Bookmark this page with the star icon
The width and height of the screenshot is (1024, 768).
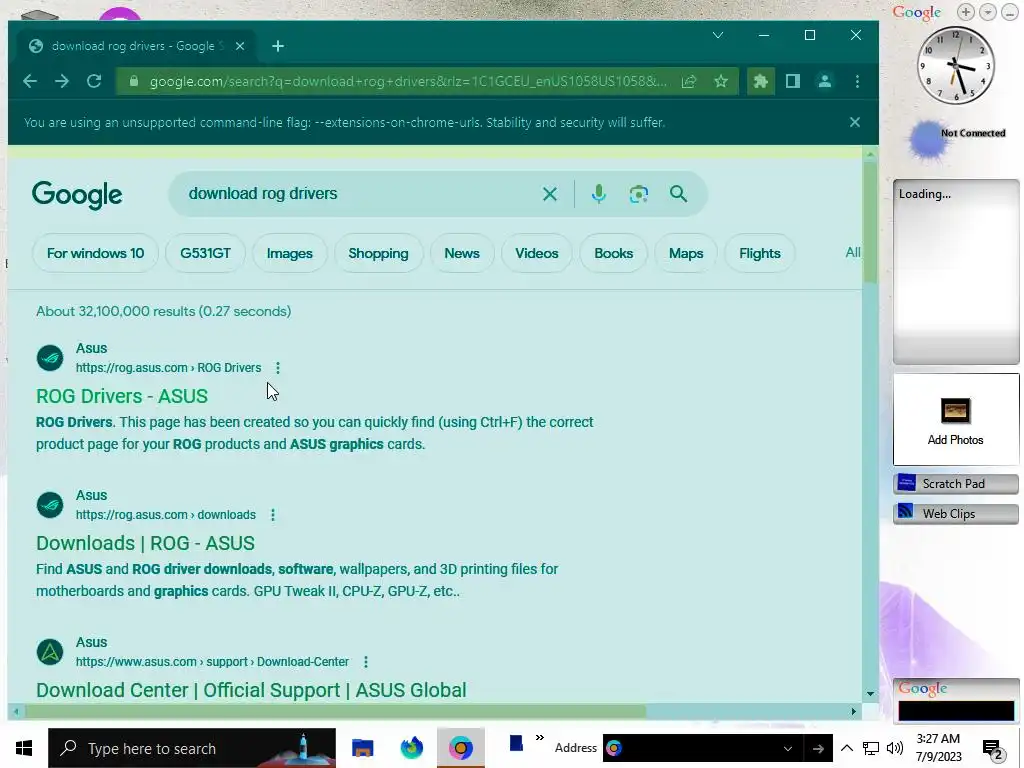pos(721,81)
